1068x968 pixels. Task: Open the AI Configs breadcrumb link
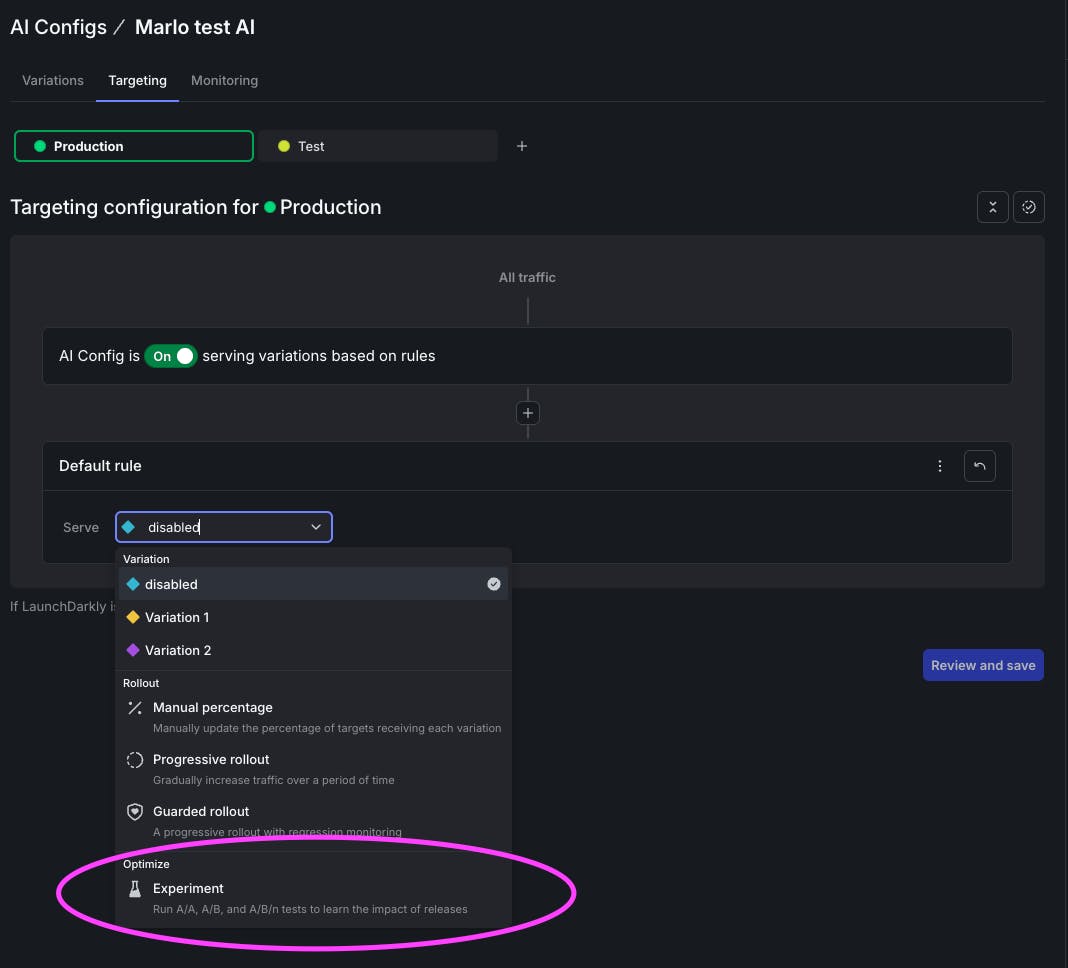pos(58,27)
